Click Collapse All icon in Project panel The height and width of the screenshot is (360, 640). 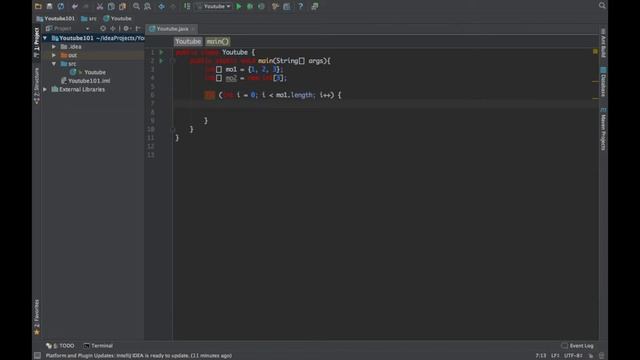coord(113,28)
